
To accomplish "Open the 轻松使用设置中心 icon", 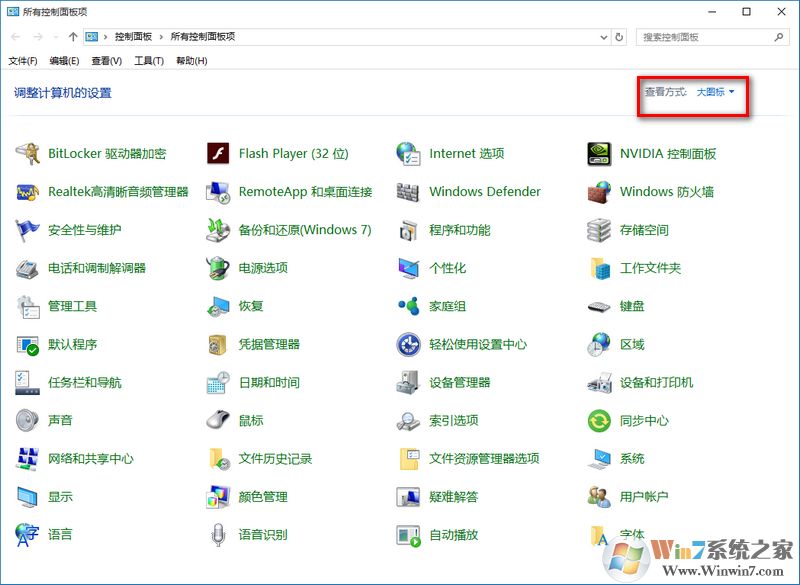I will pyautogui.click(x=409, y=345).
